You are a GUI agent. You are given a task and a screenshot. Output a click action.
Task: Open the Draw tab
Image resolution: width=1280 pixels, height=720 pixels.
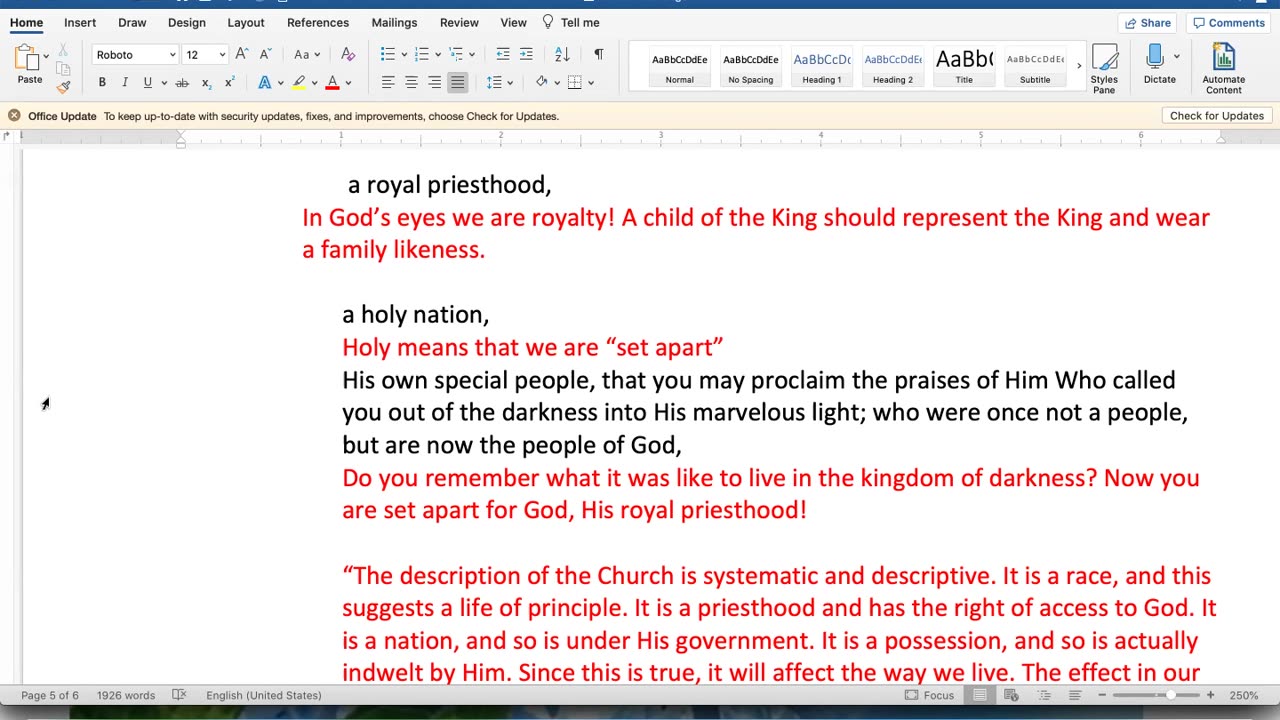click(132, 22)
